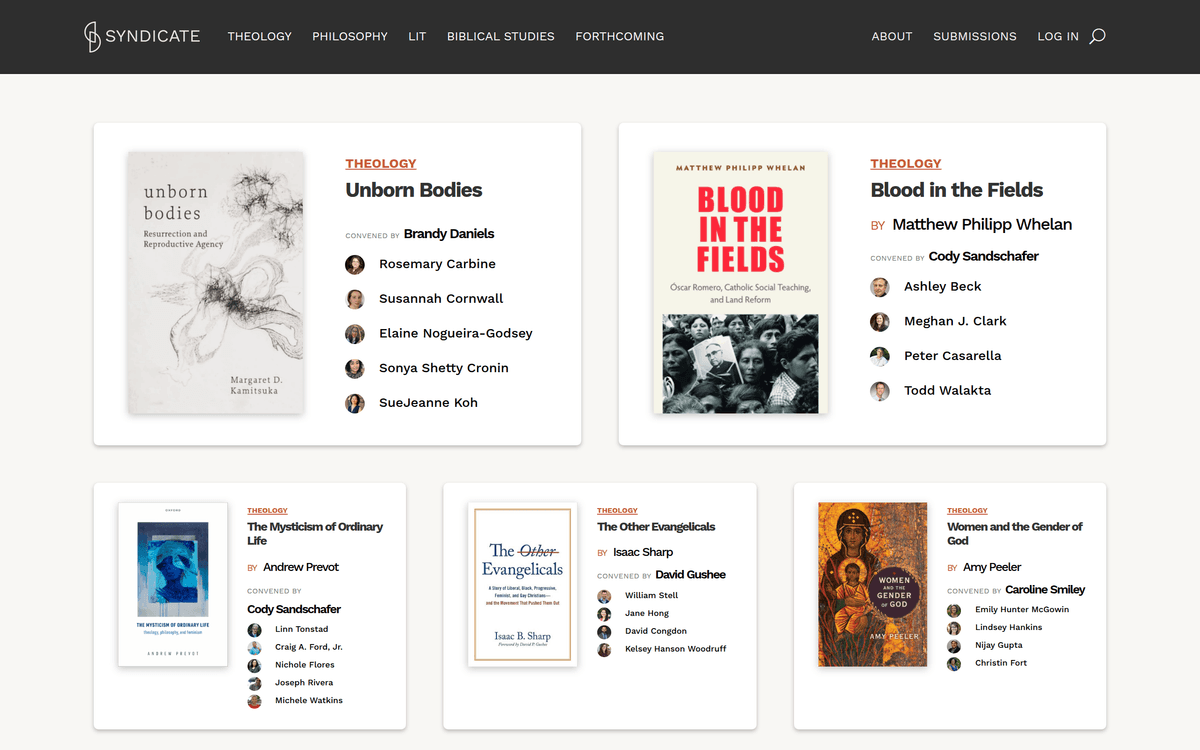The image size is (1200, 750).
Task: Click Peter Casarella's avatar photo
Action: [880, 356]
